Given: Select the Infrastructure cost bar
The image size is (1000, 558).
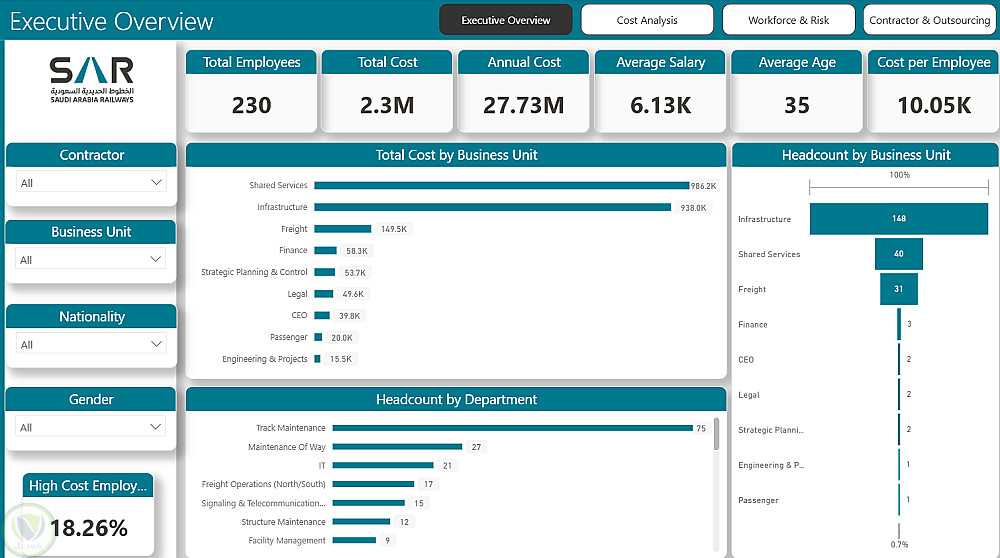Looking at the screenshot, I should 492,207.
